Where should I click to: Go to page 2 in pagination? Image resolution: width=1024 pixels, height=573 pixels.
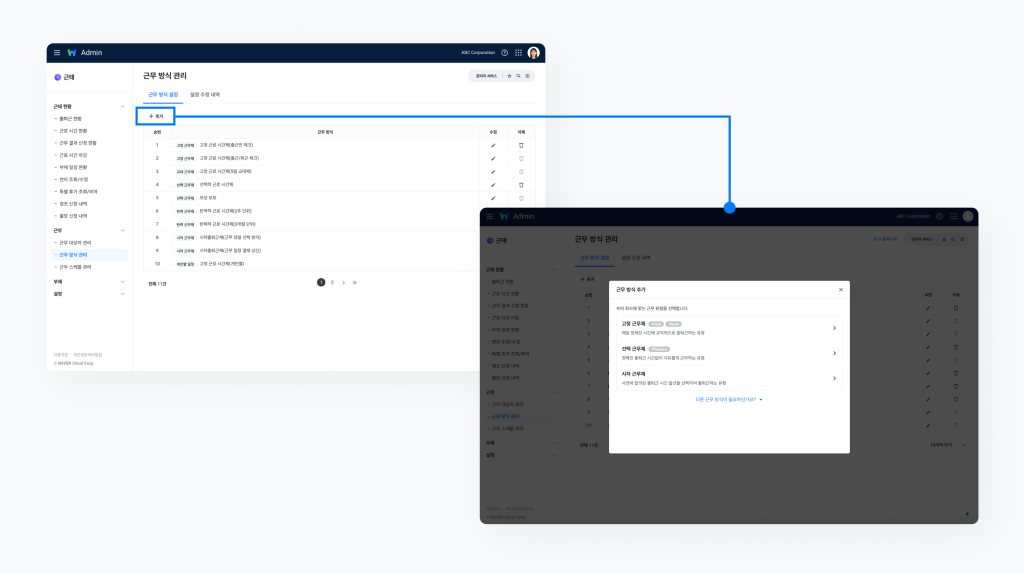tap(332, 283)
